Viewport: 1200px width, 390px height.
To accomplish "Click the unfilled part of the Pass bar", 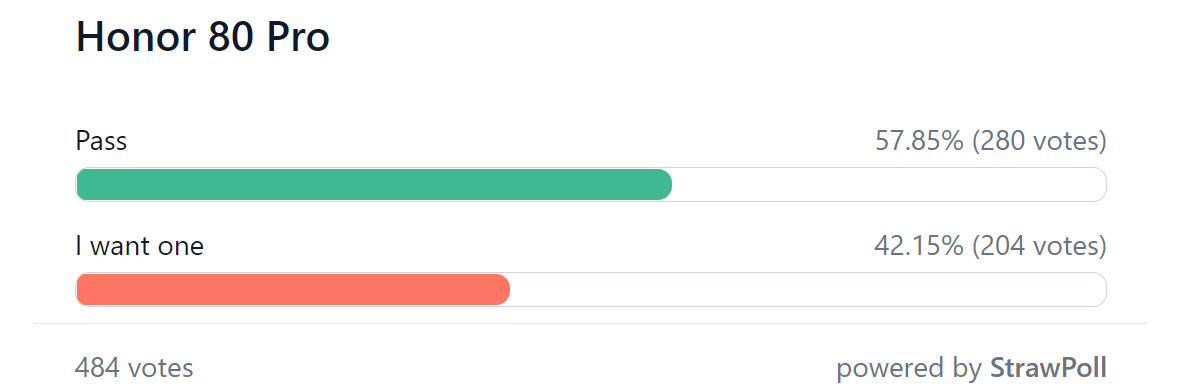I will [x=889, y=185].
